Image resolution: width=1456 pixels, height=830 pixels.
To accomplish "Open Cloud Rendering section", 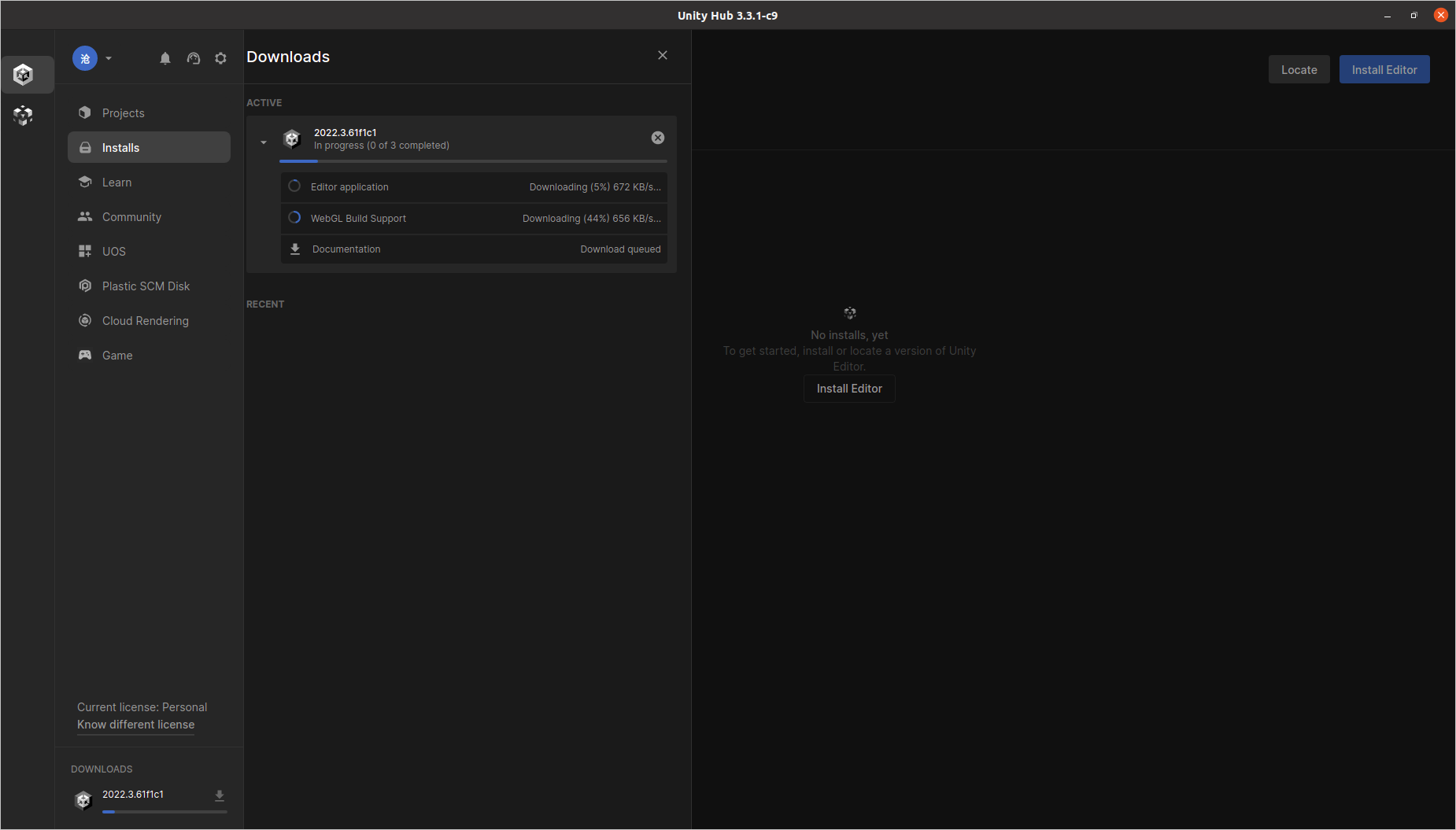I will tap(149, 320).
